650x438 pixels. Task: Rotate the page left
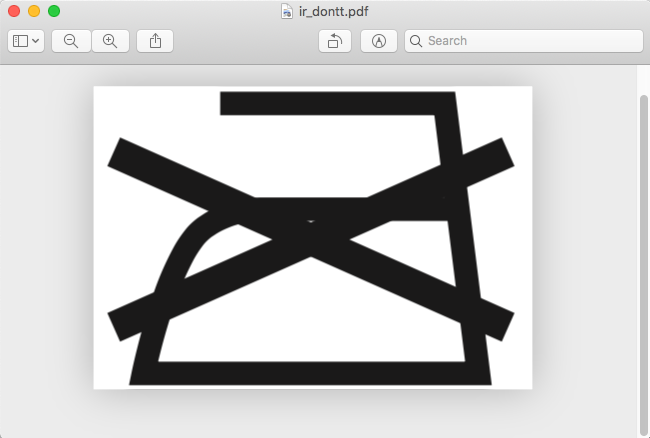pos(335,41)
